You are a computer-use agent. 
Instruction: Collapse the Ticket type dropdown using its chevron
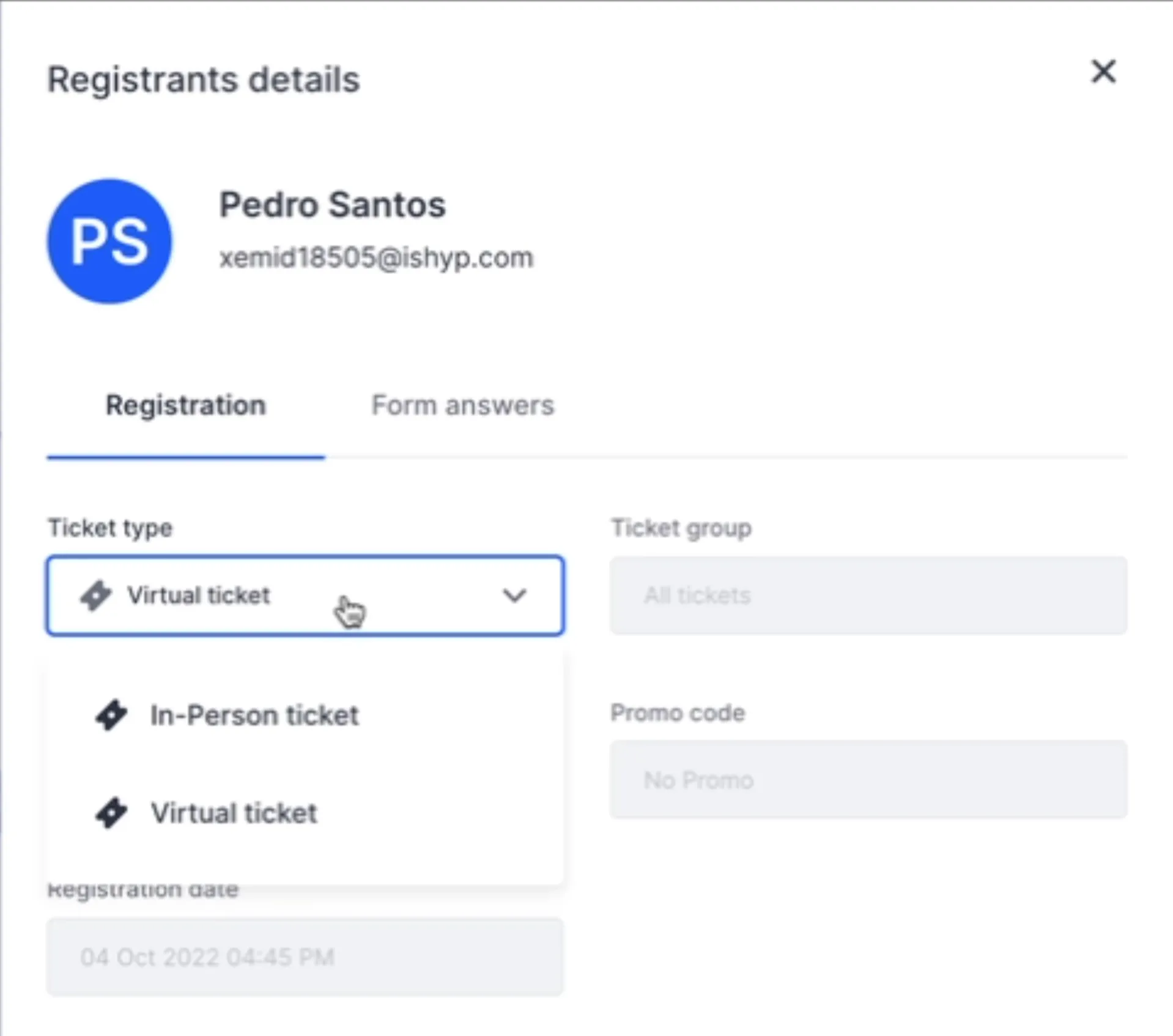(x=514, y=595)
